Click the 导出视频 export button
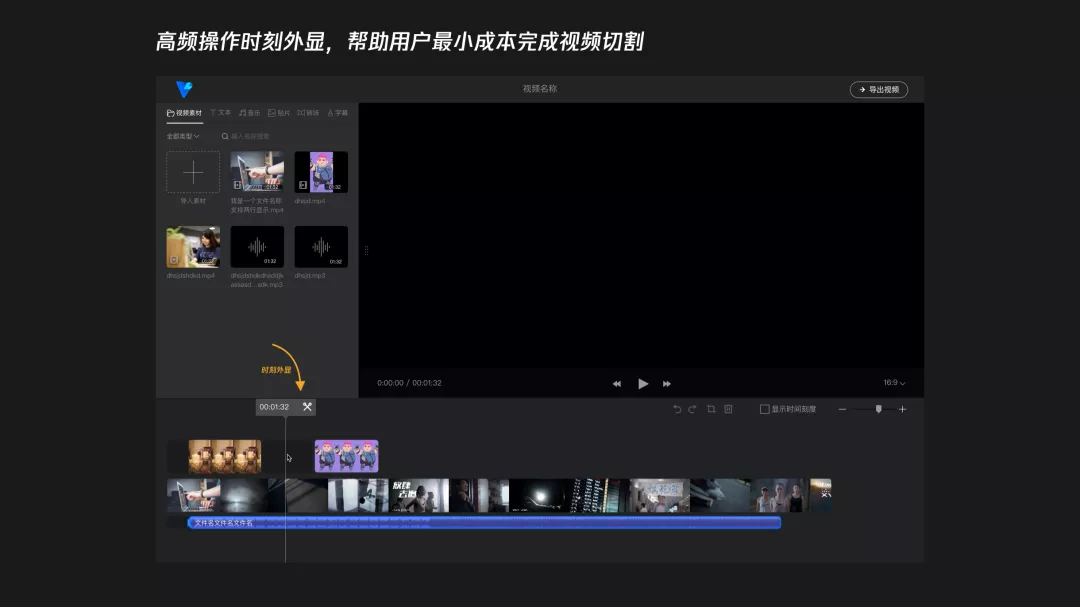 878,90
